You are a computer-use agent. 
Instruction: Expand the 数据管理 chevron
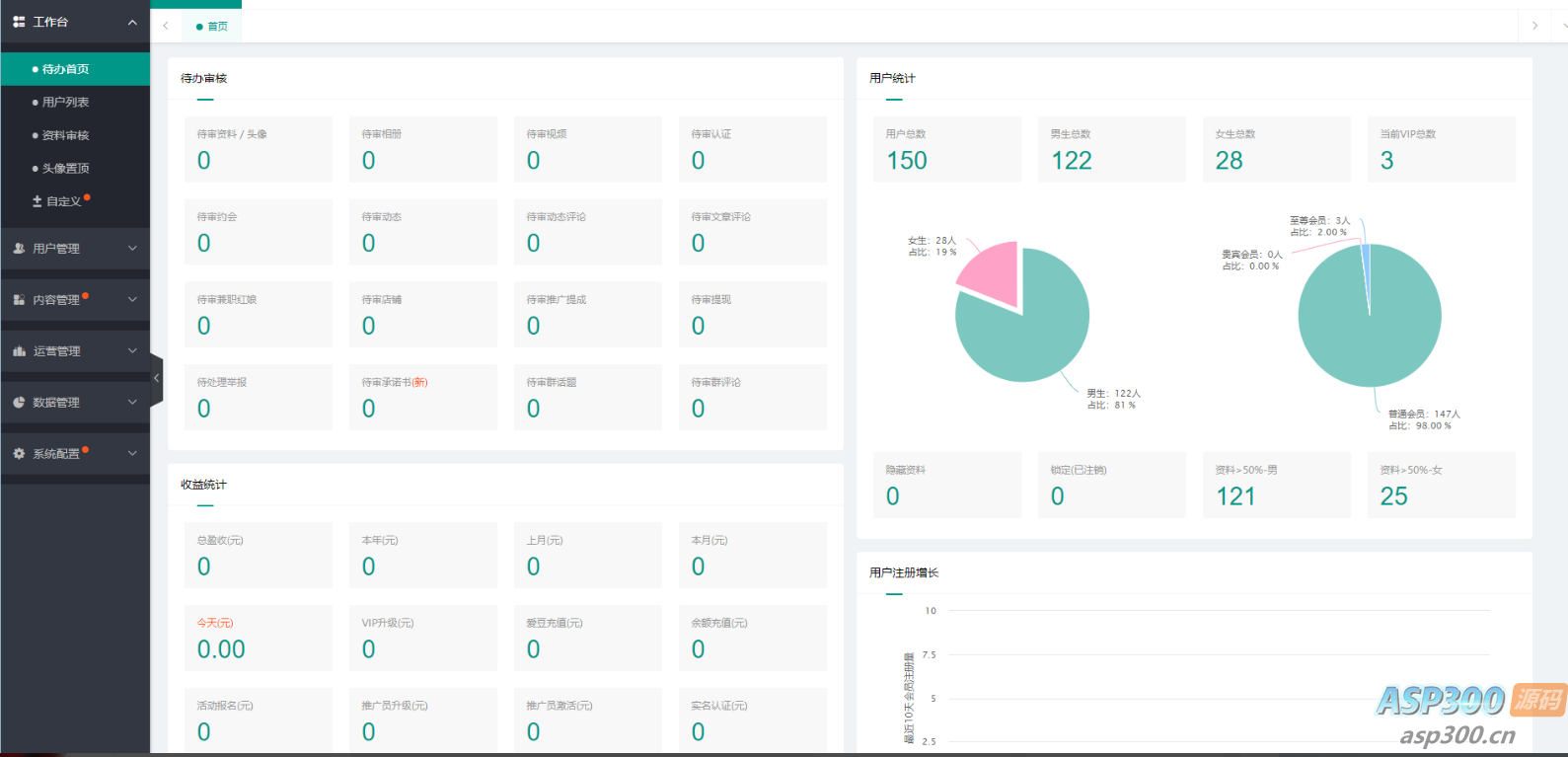point(132,403)
